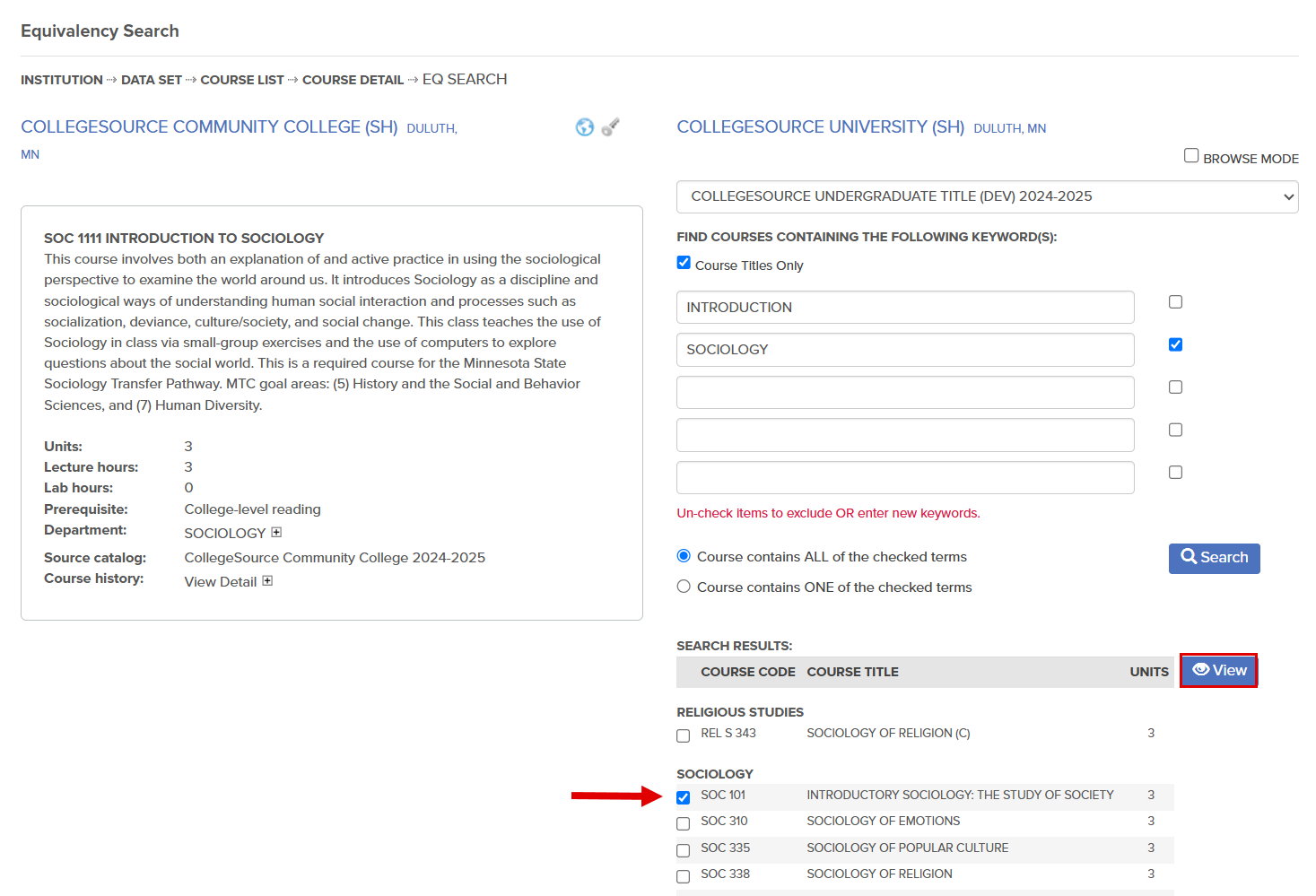Image resolution: width=1316 pixels, height=896 pixels.
Task: Click the third empty keyword field
Action: (905, 392)
